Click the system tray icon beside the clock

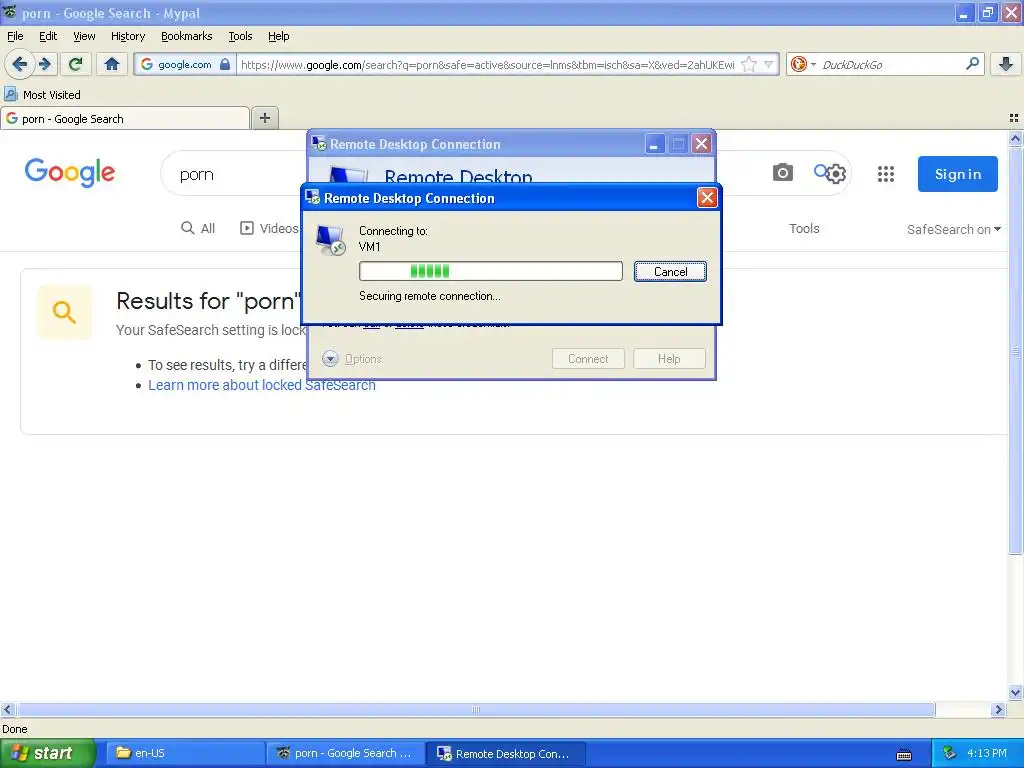coord(950,753)
